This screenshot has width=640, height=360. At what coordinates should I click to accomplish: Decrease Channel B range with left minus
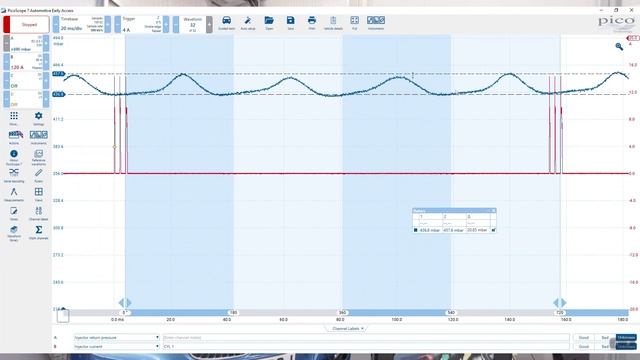[7, 62]
